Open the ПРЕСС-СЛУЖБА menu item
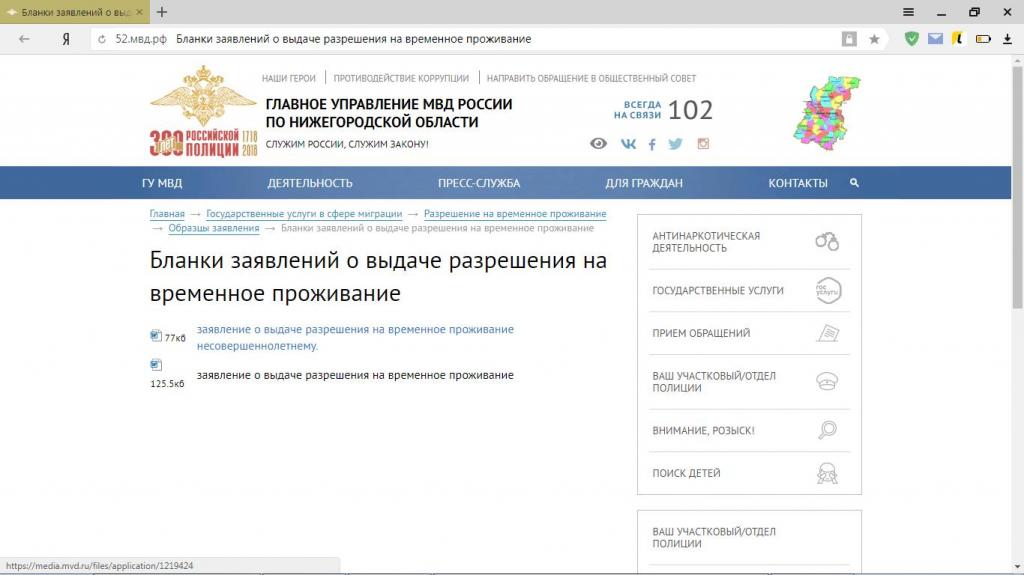This screenshot has height=575, width=1024. (x=479, y=183)
